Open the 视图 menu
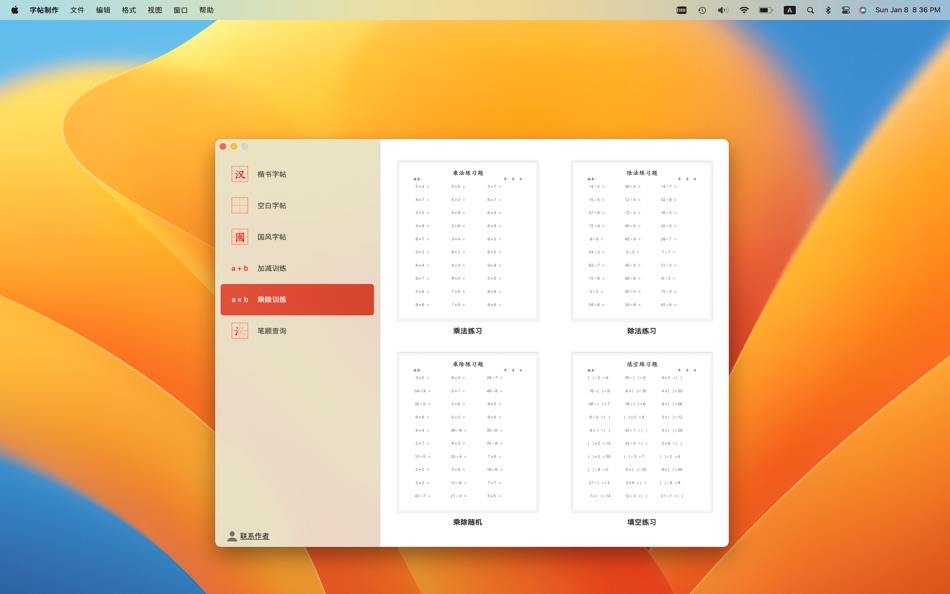Viewport: 950px width, 594px height. [x=154, y=10]
